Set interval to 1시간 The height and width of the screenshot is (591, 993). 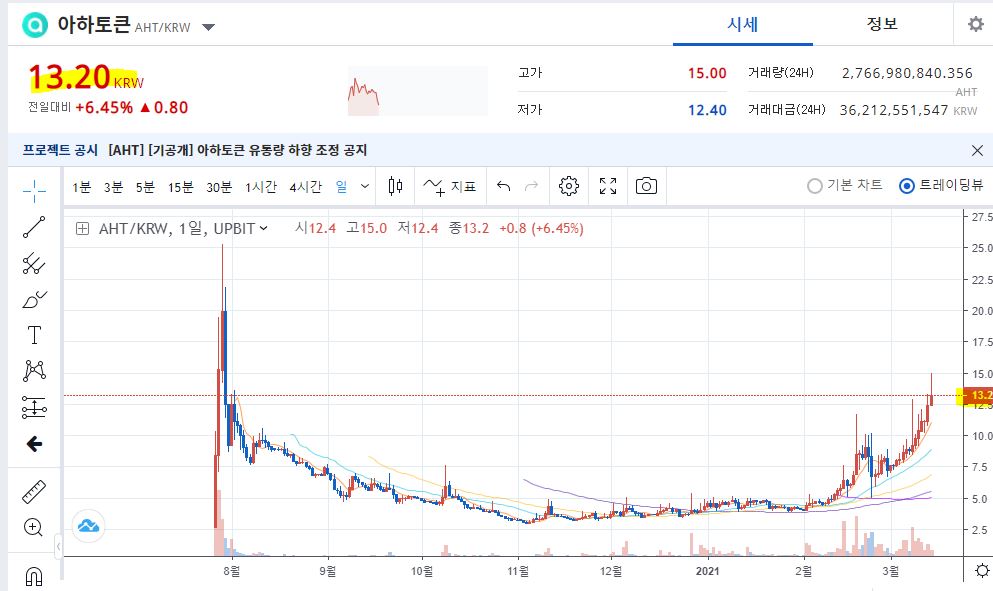point(261,187)
